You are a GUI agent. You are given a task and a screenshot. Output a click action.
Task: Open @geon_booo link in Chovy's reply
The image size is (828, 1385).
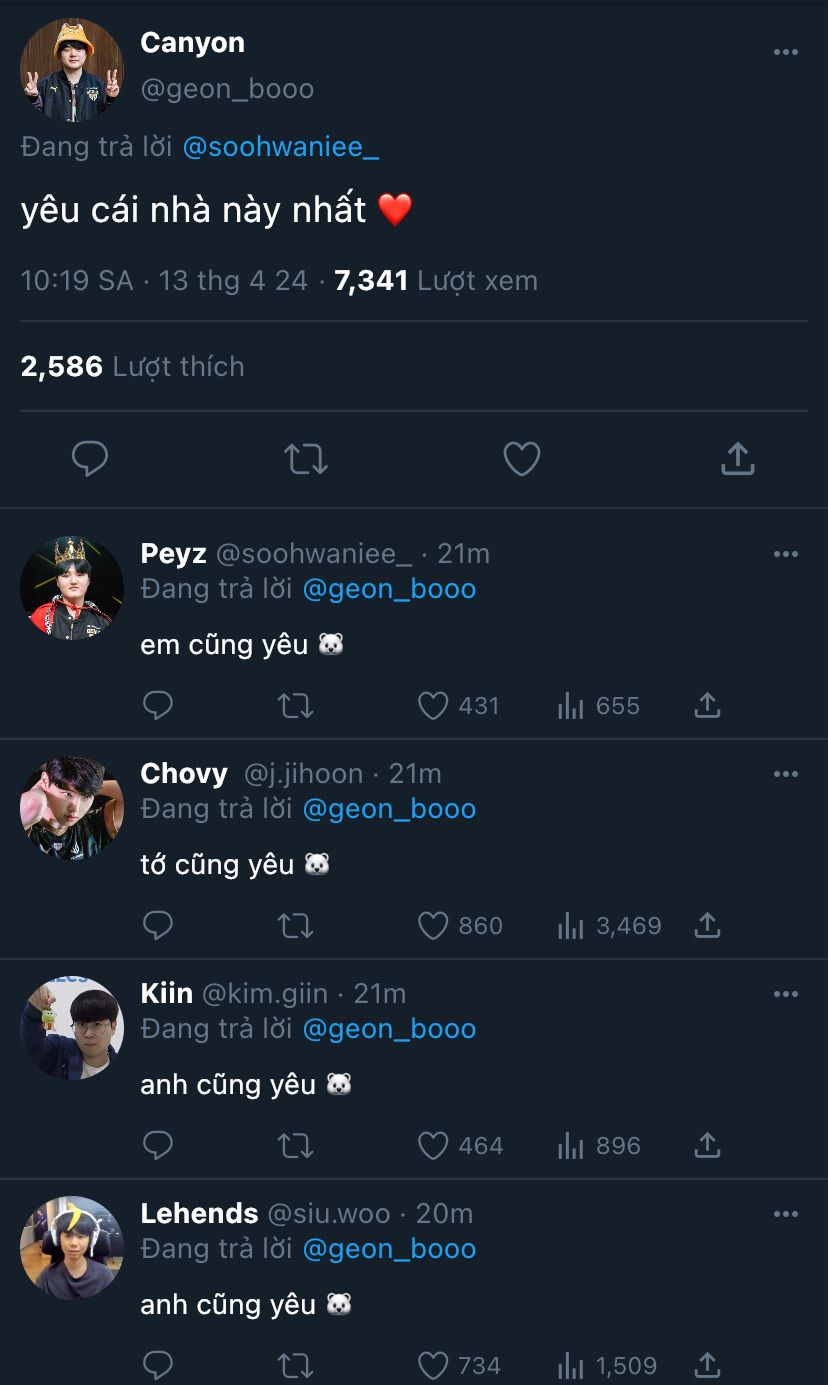tap(389, 808)
